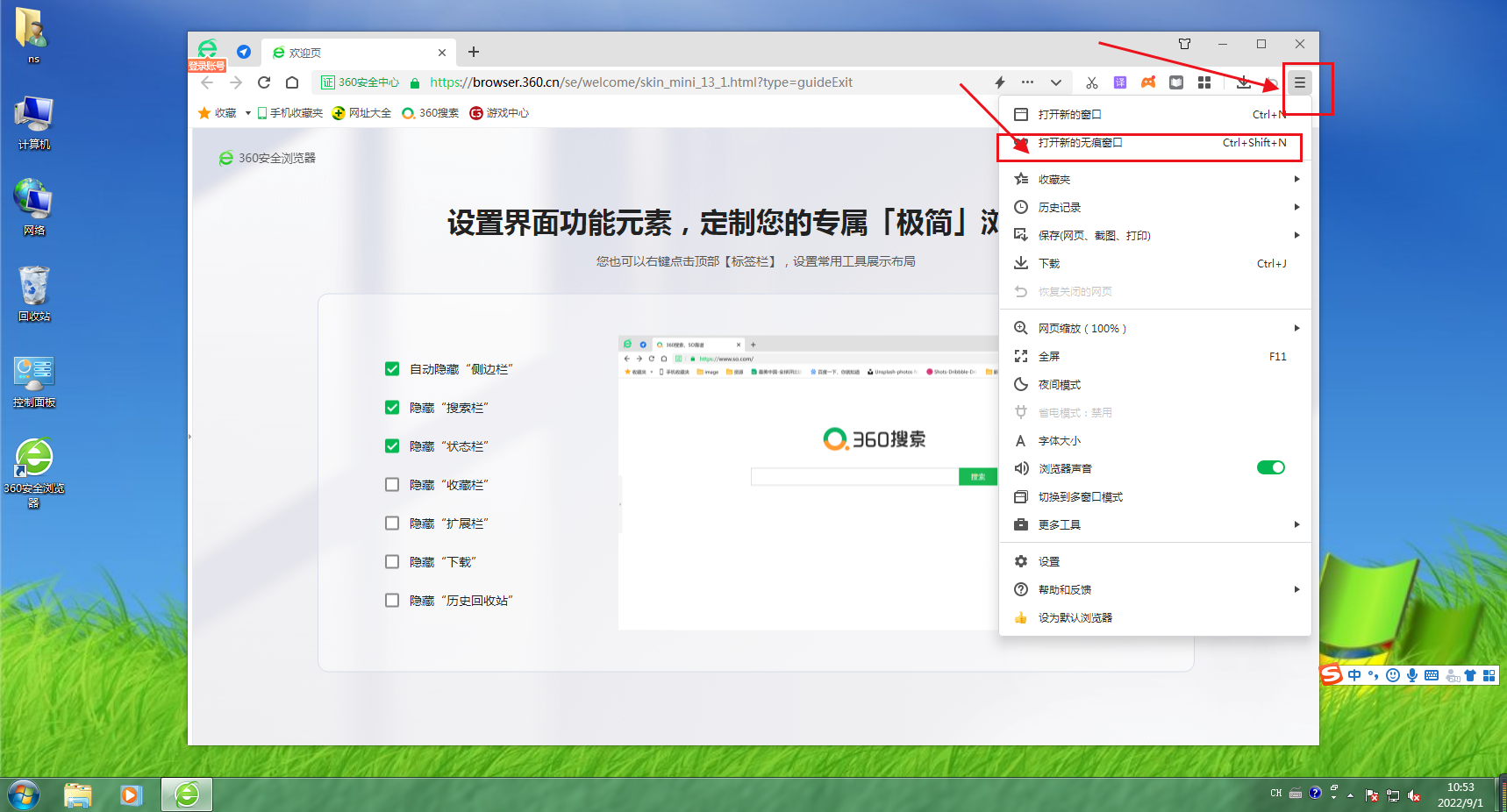
Task: Expand the 收藏夹 submenu
Action: [1154, 180]
